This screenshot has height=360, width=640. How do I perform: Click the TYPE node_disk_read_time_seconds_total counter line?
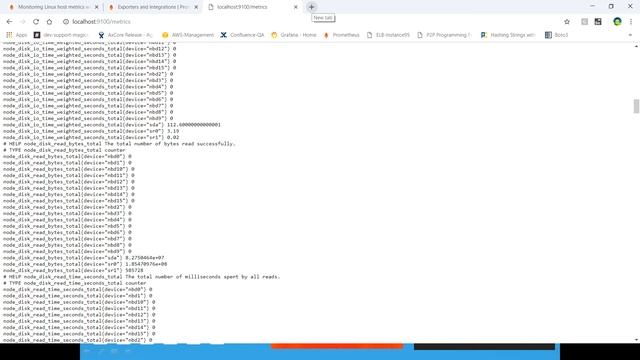[x=75, y=283]
